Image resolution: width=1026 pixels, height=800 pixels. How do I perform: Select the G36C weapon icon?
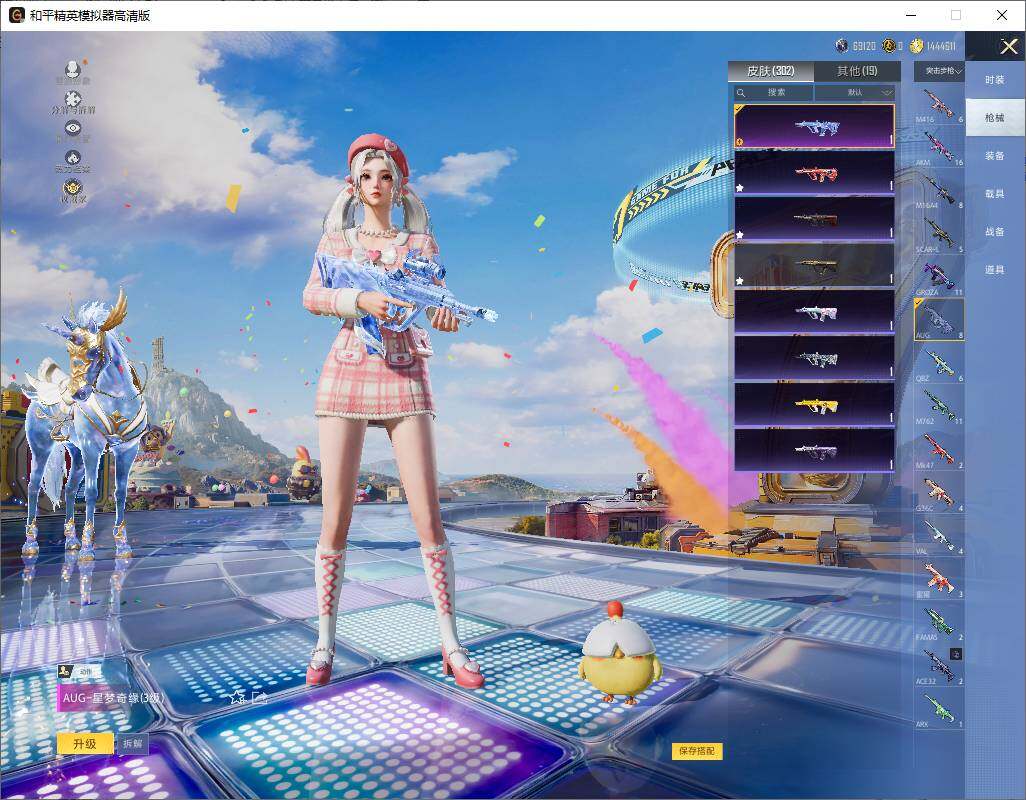coord(939,493)
